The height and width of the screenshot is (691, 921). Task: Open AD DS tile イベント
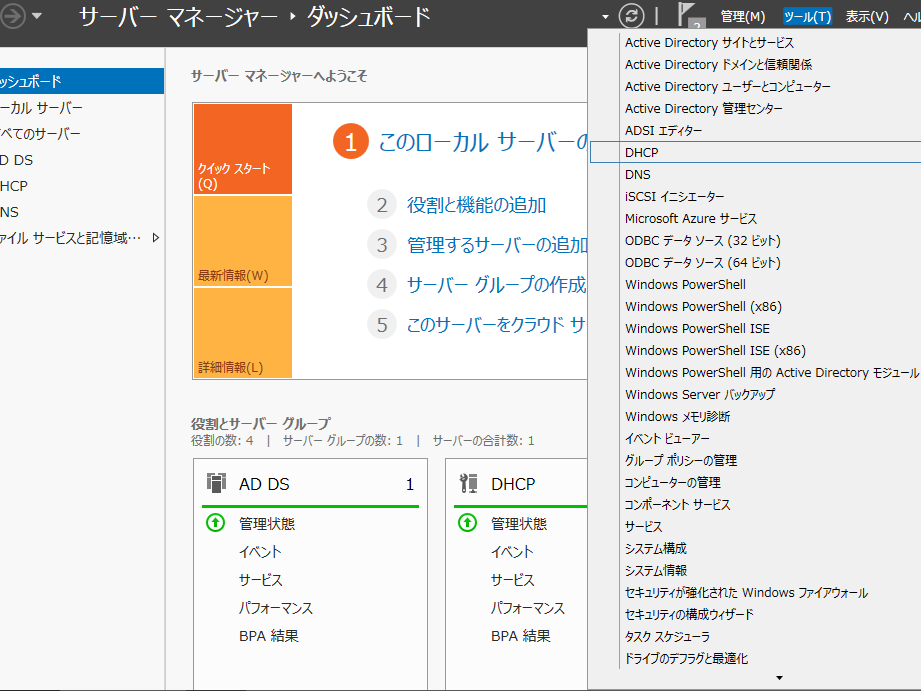pyautogui.click(x=260, y=552)
